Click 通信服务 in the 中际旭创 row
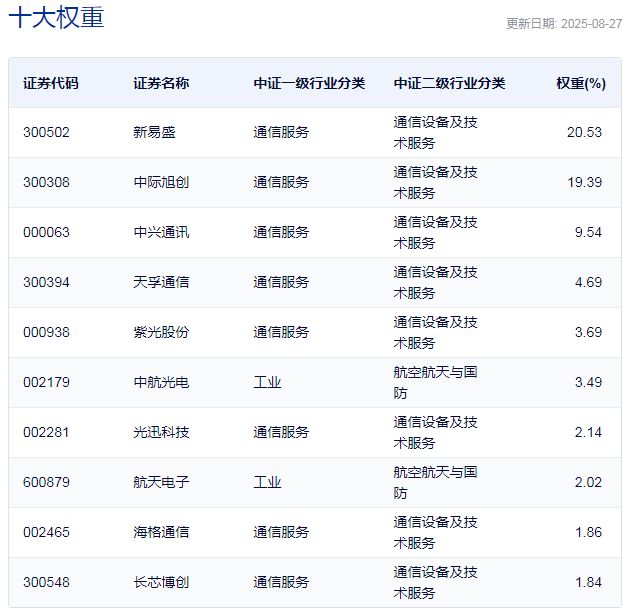 pyautogui.click(x=281, y=182)
